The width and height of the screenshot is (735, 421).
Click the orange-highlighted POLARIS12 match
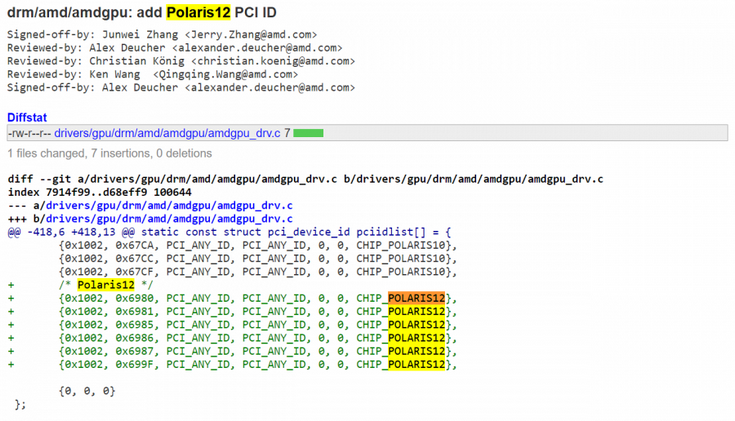(416, 298)
